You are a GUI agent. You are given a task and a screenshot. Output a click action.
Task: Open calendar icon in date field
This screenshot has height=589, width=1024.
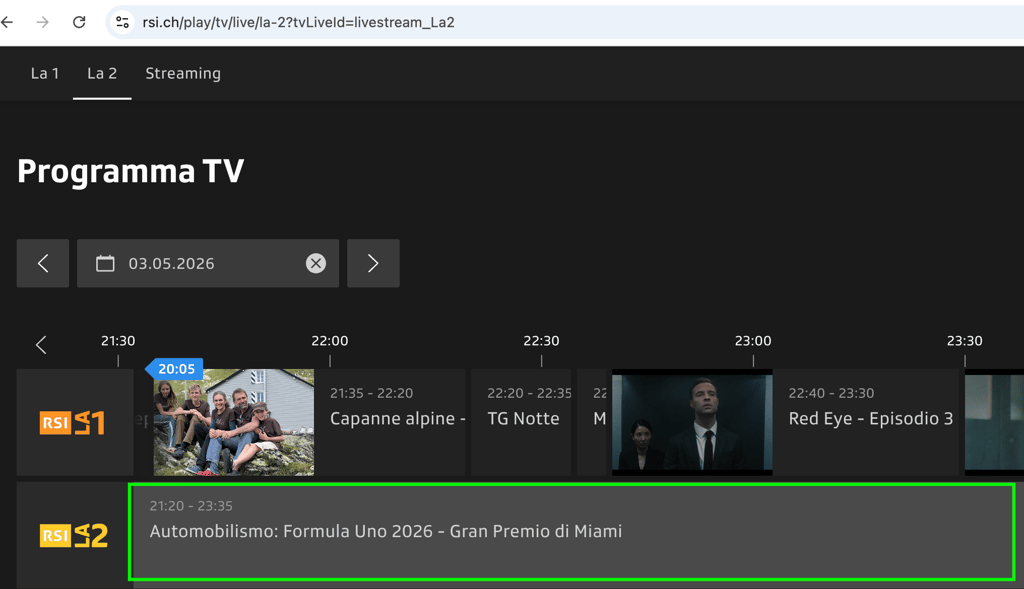pyautogui.click(x=105, y=263)
